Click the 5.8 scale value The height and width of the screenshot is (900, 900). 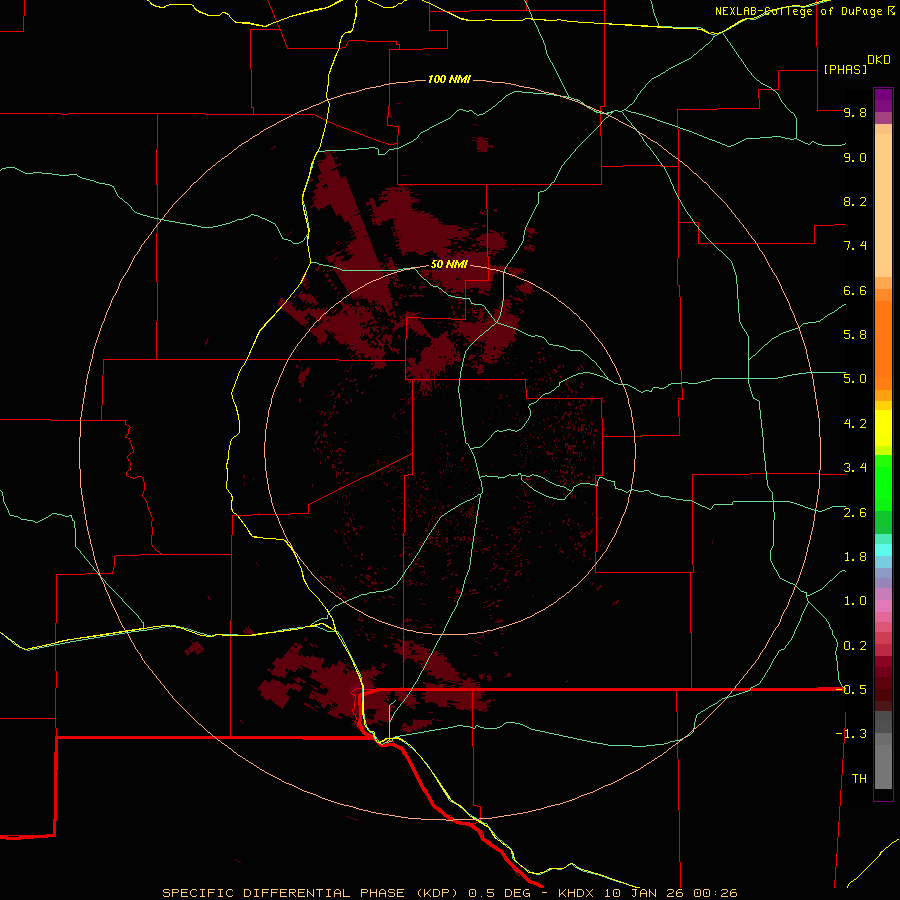tap(855, 335)
